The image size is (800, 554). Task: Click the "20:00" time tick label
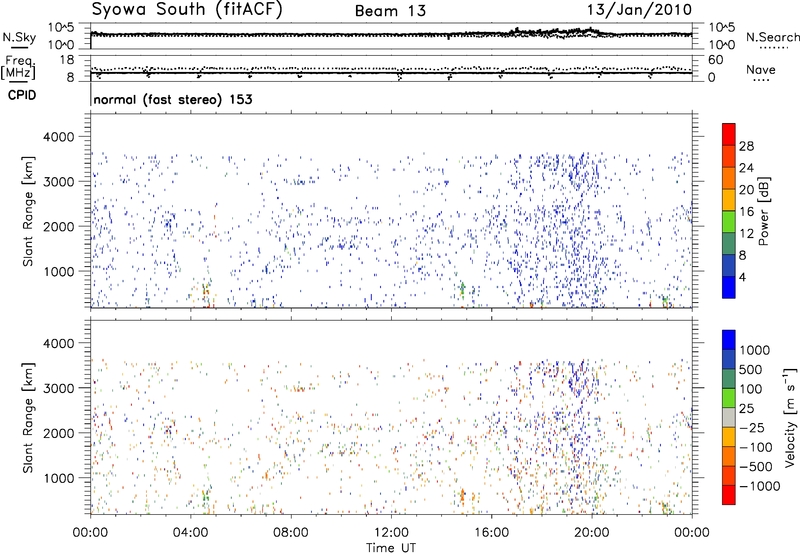coord(591,533)
